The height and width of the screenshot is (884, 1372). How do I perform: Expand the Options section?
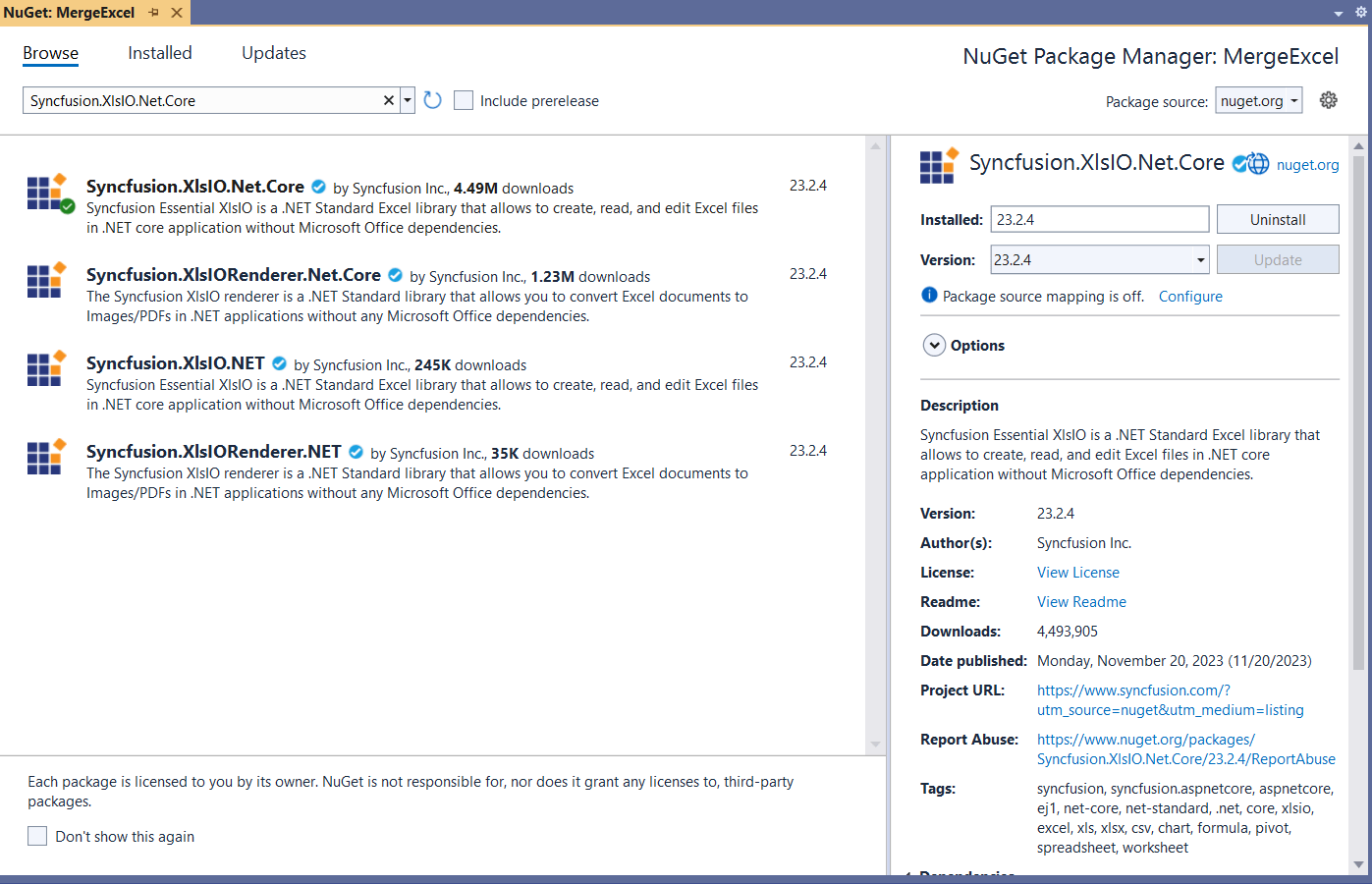click(x=933, y=346)
